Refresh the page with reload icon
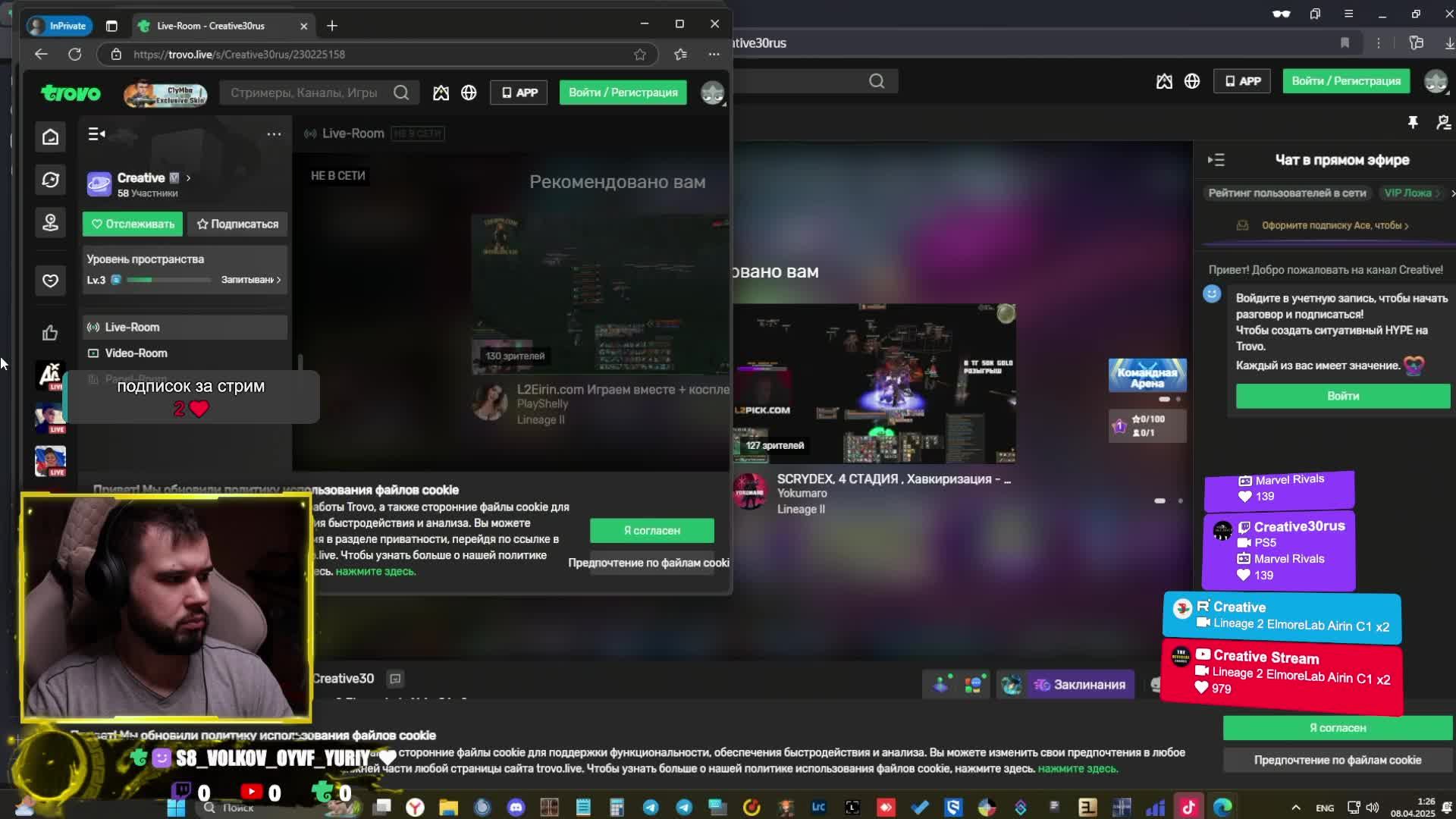Screen dimensions: 1456x819 [x=74, y=55]
